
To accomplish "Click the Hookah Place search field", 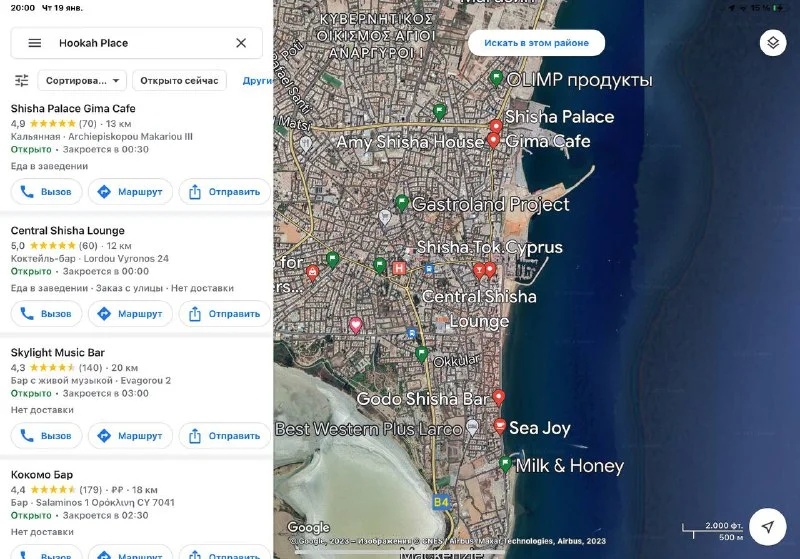I will click(140, 43).
